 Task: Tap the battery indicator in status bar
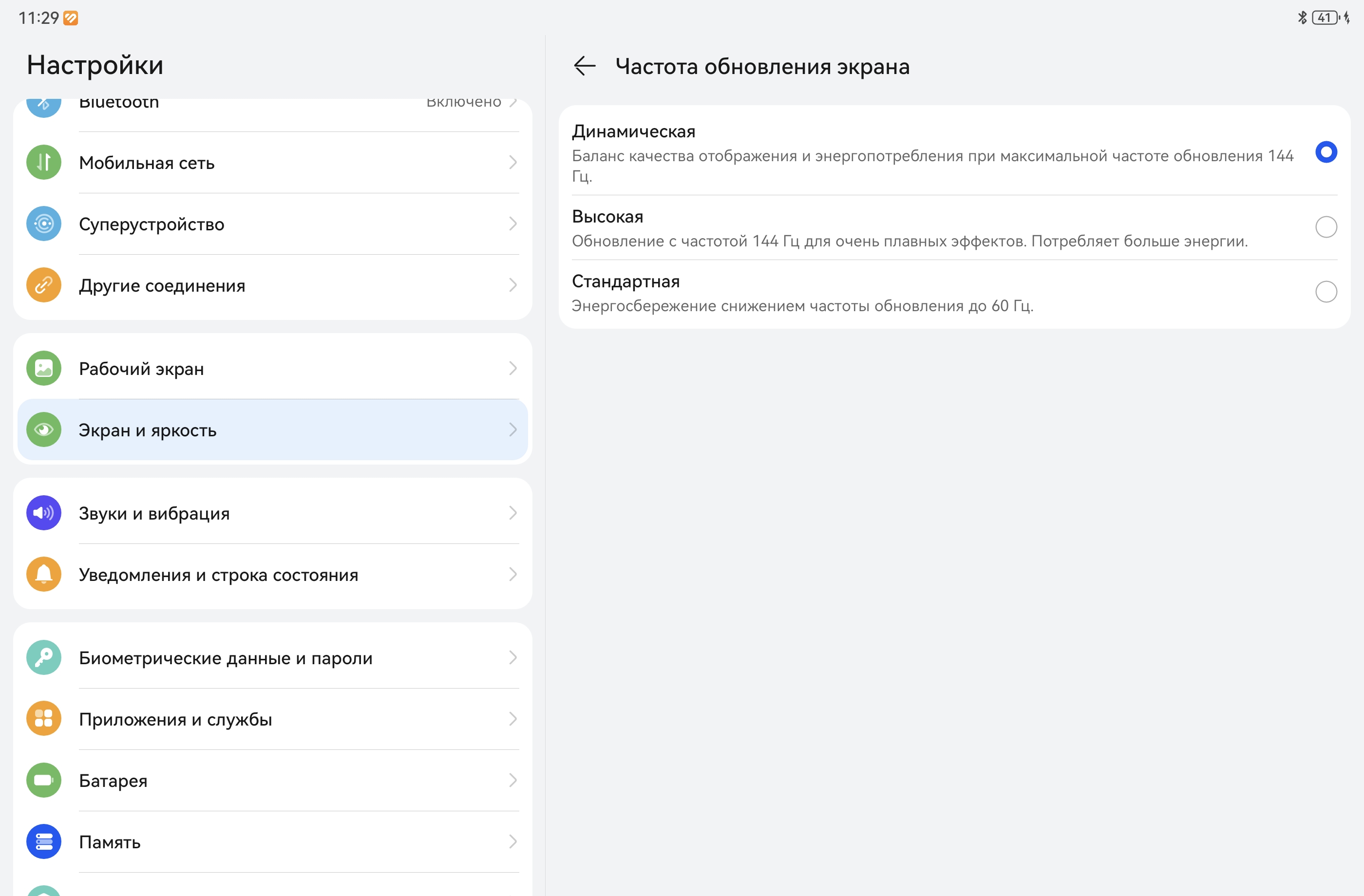pyautogui.click(x=1325, y=18)
